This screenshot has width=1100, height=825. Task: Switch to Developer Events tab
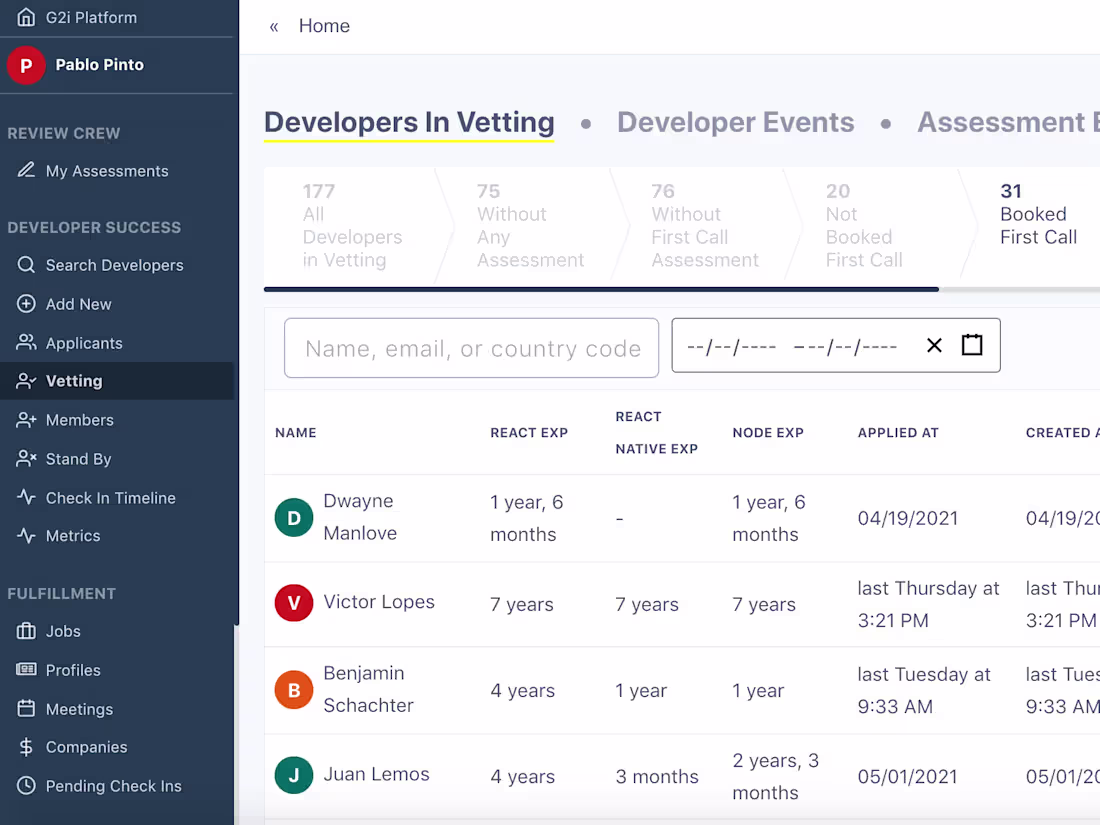coord(735,122)
